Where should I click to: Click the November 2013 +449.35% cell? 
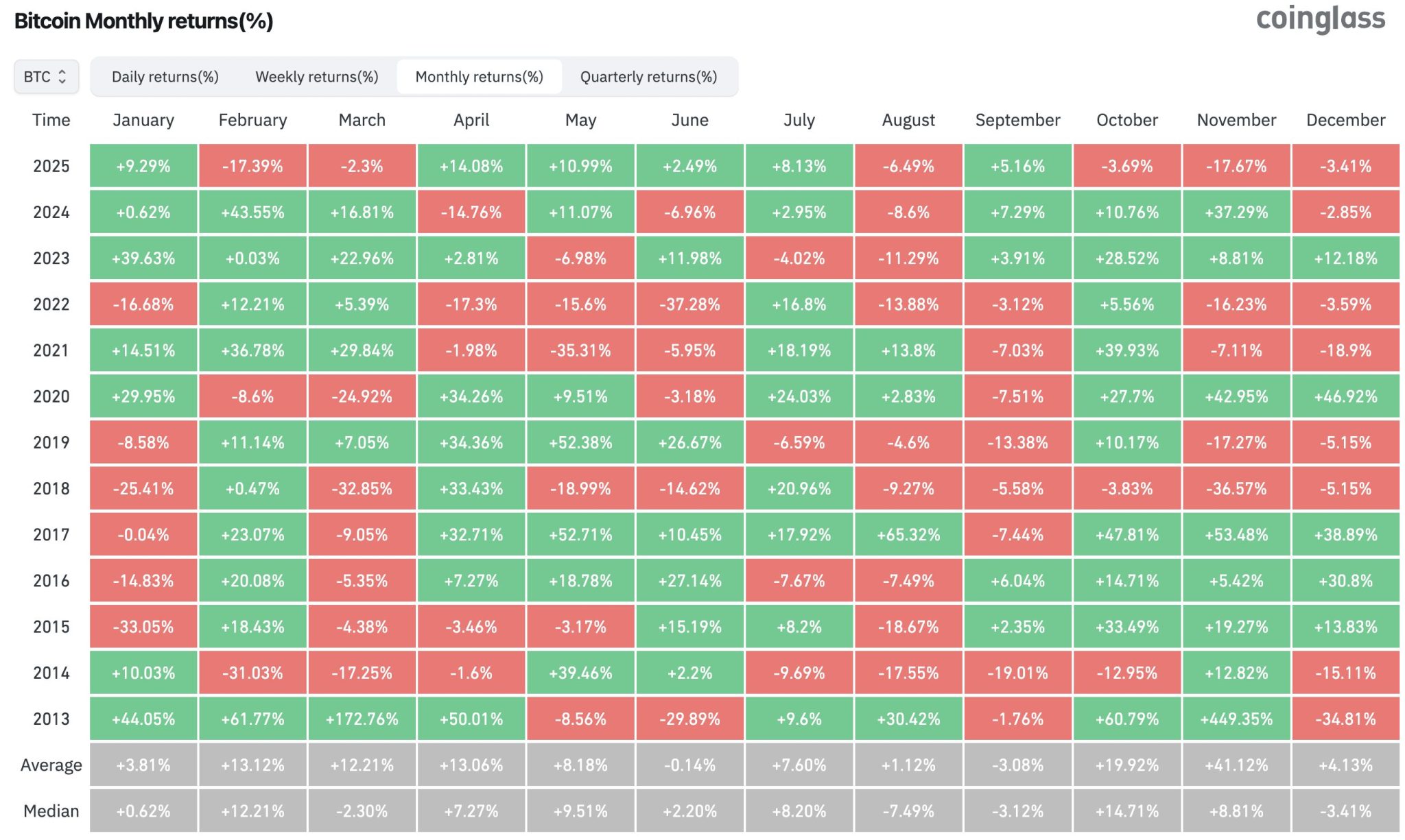point(1236,719)
